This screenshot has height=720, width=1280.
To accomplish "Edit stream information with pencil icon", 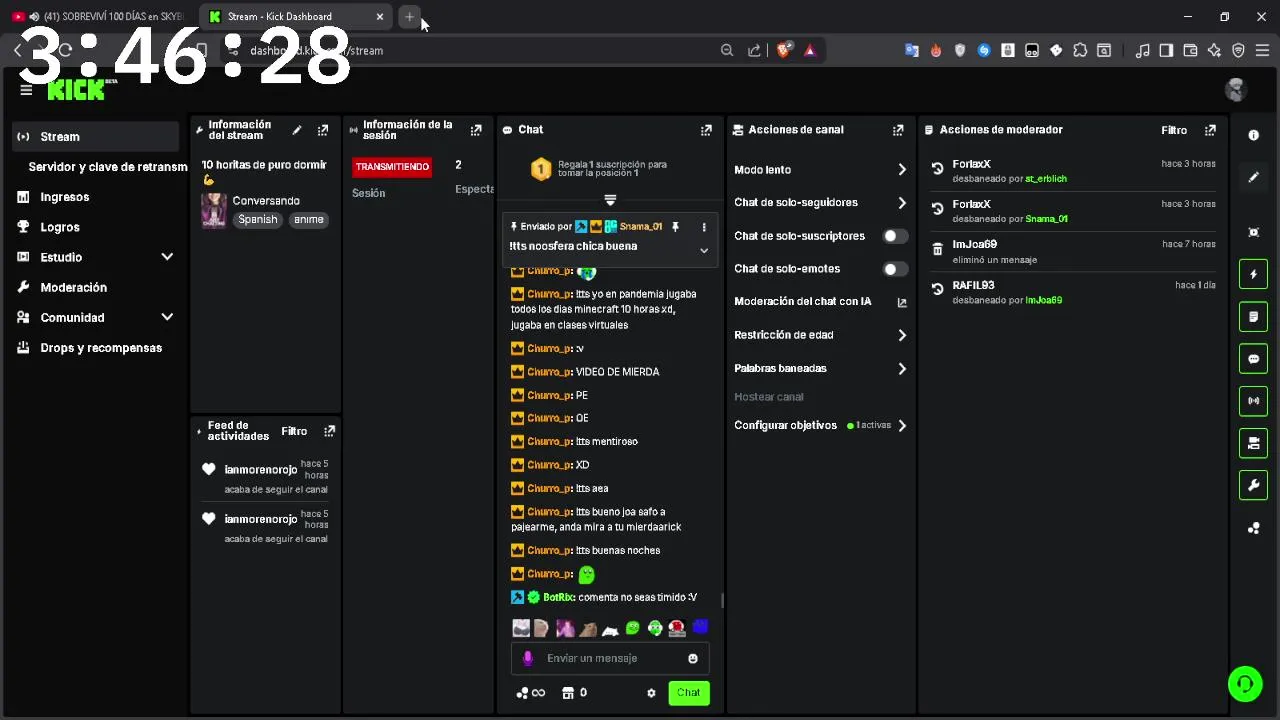I will pos(297,130).
